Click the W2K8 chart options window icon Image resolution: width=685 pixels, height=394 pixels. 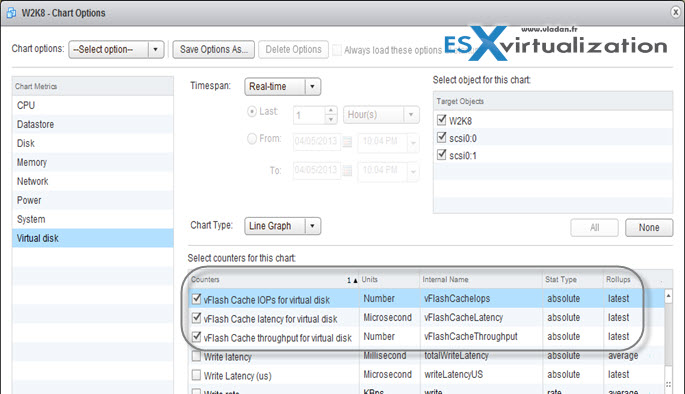click(11, 13)
